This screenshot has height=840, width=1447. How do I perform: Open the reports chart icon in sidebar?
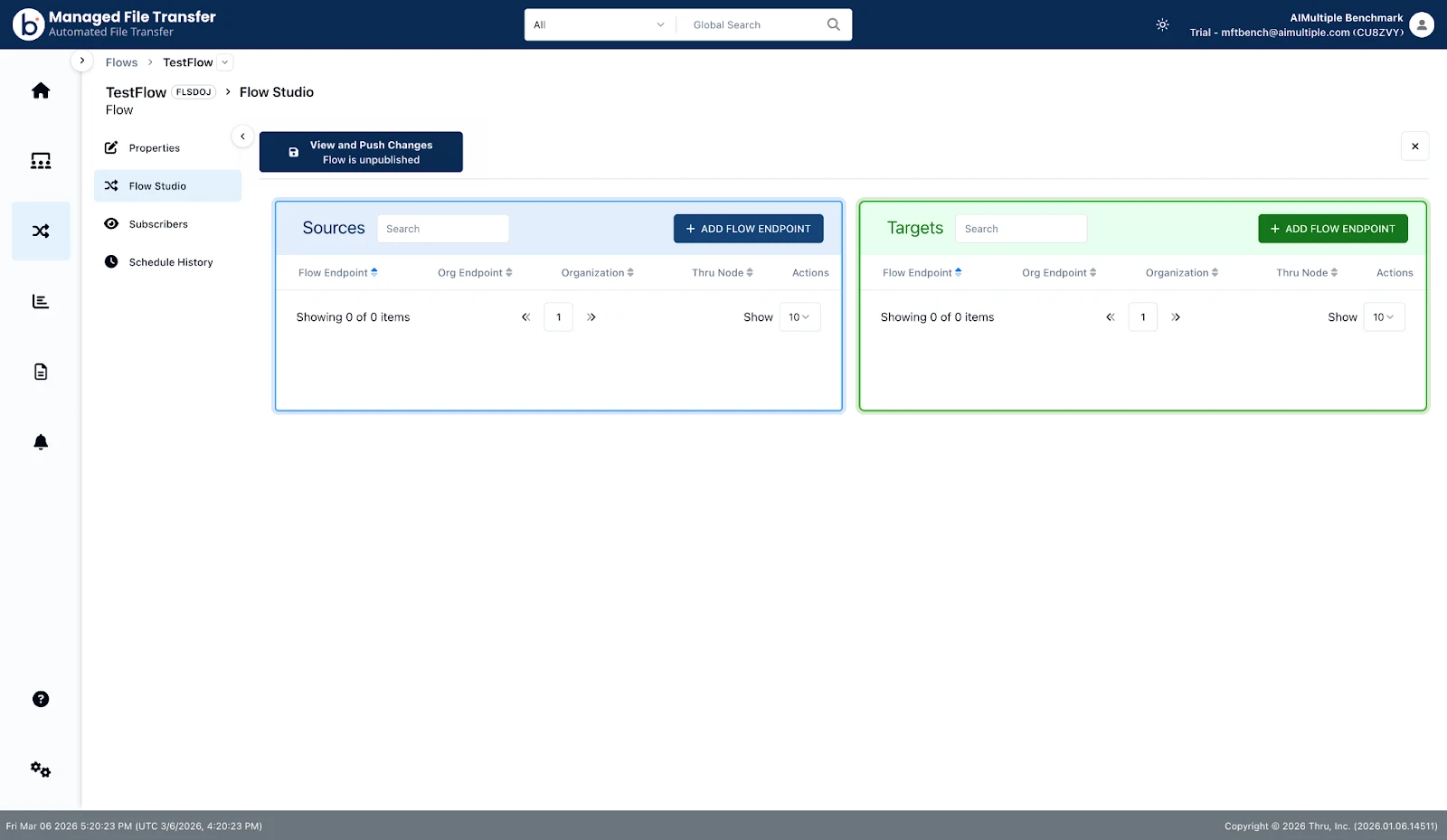pyautogui.click(x=41, y=302)
